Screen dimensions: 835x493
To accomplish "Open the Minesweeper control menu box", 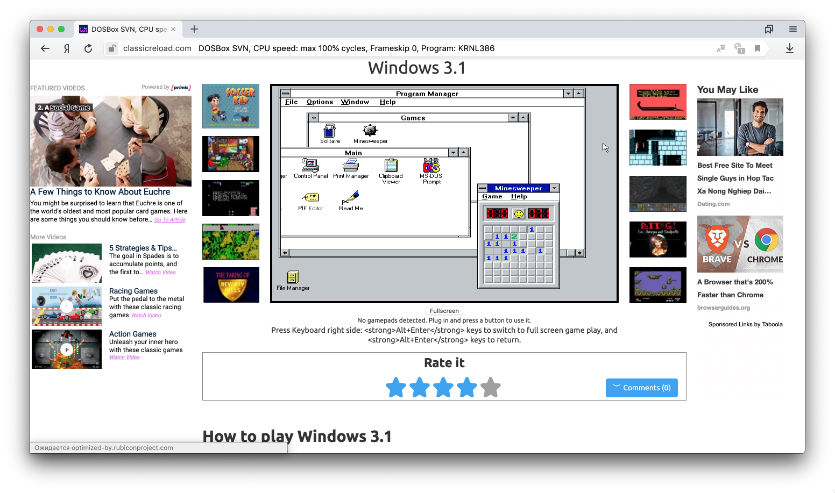I will pyautogui.click(x=482, y=188).
